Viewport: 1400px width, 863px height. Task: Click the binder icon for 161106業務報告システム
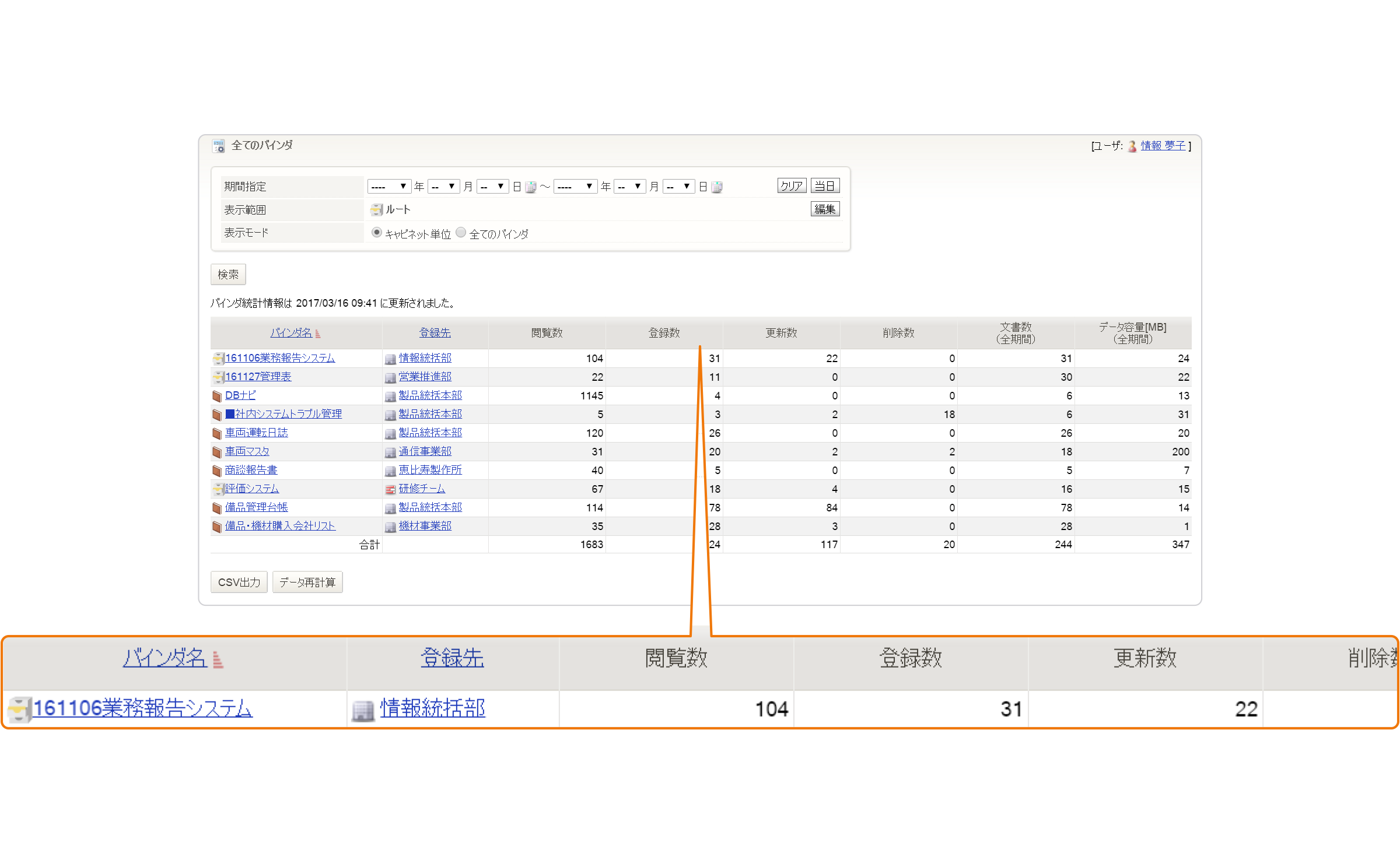coord(219,358)
